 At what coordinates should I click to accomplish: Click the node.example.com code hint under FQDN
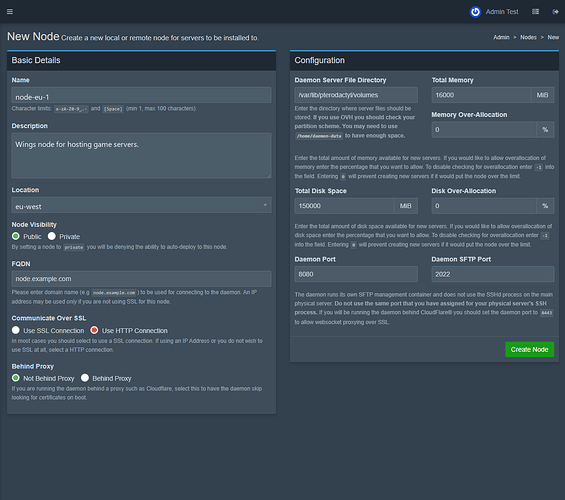point(114,293)
